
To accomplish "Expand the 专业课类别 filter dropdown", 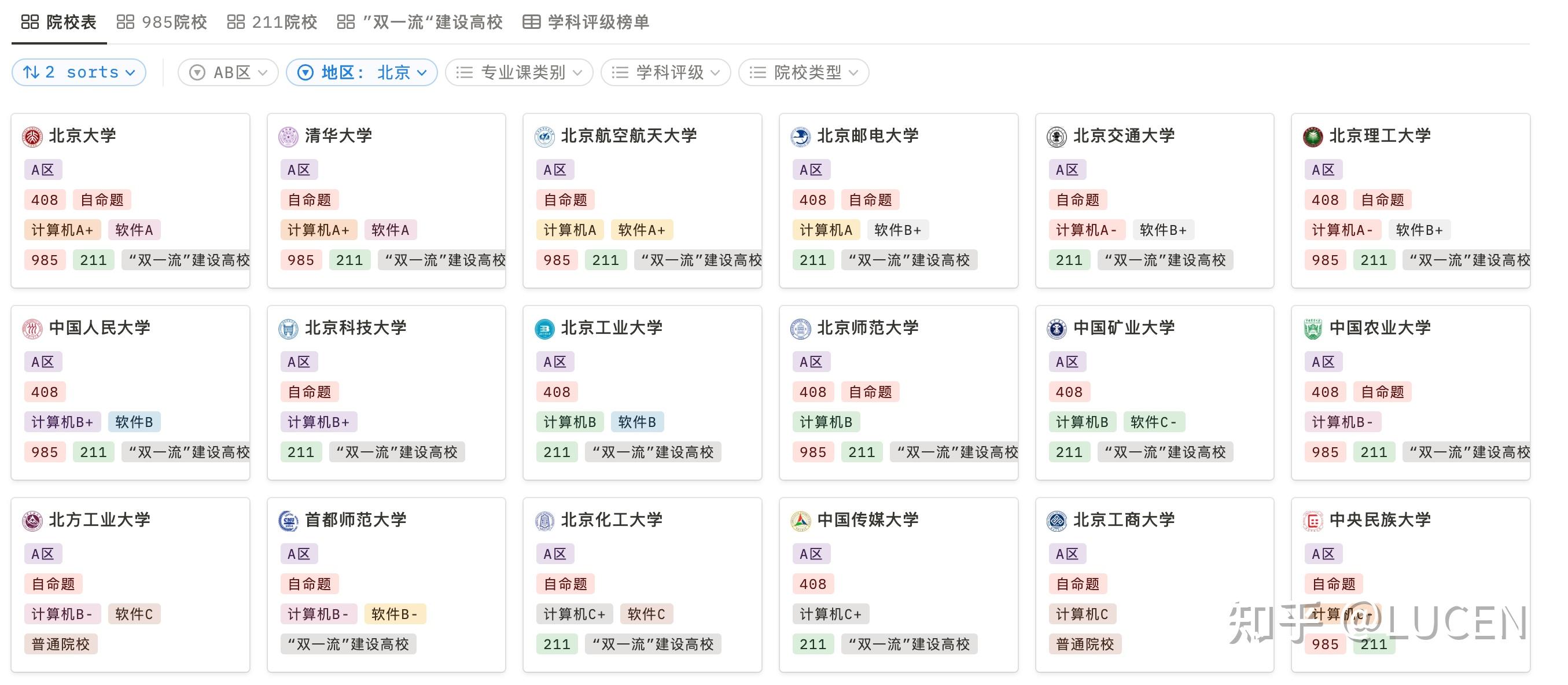I will (x=518, y=73).
